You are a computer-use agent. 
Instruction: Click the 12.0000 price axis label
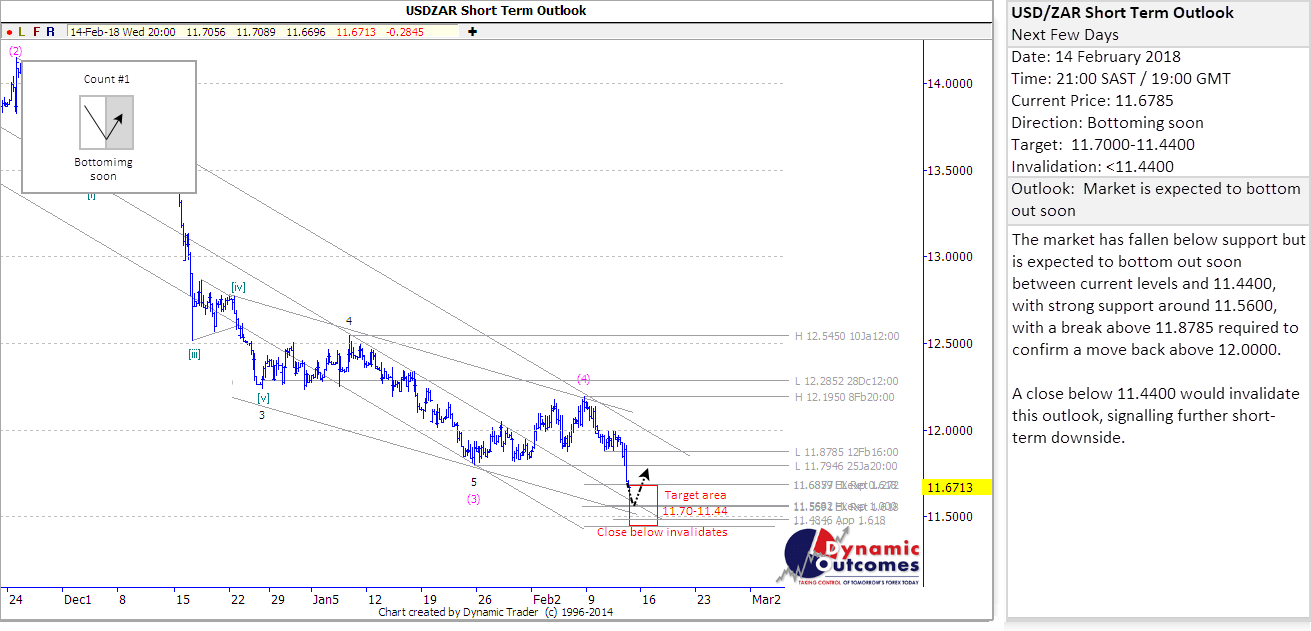(x=951, y=431)
